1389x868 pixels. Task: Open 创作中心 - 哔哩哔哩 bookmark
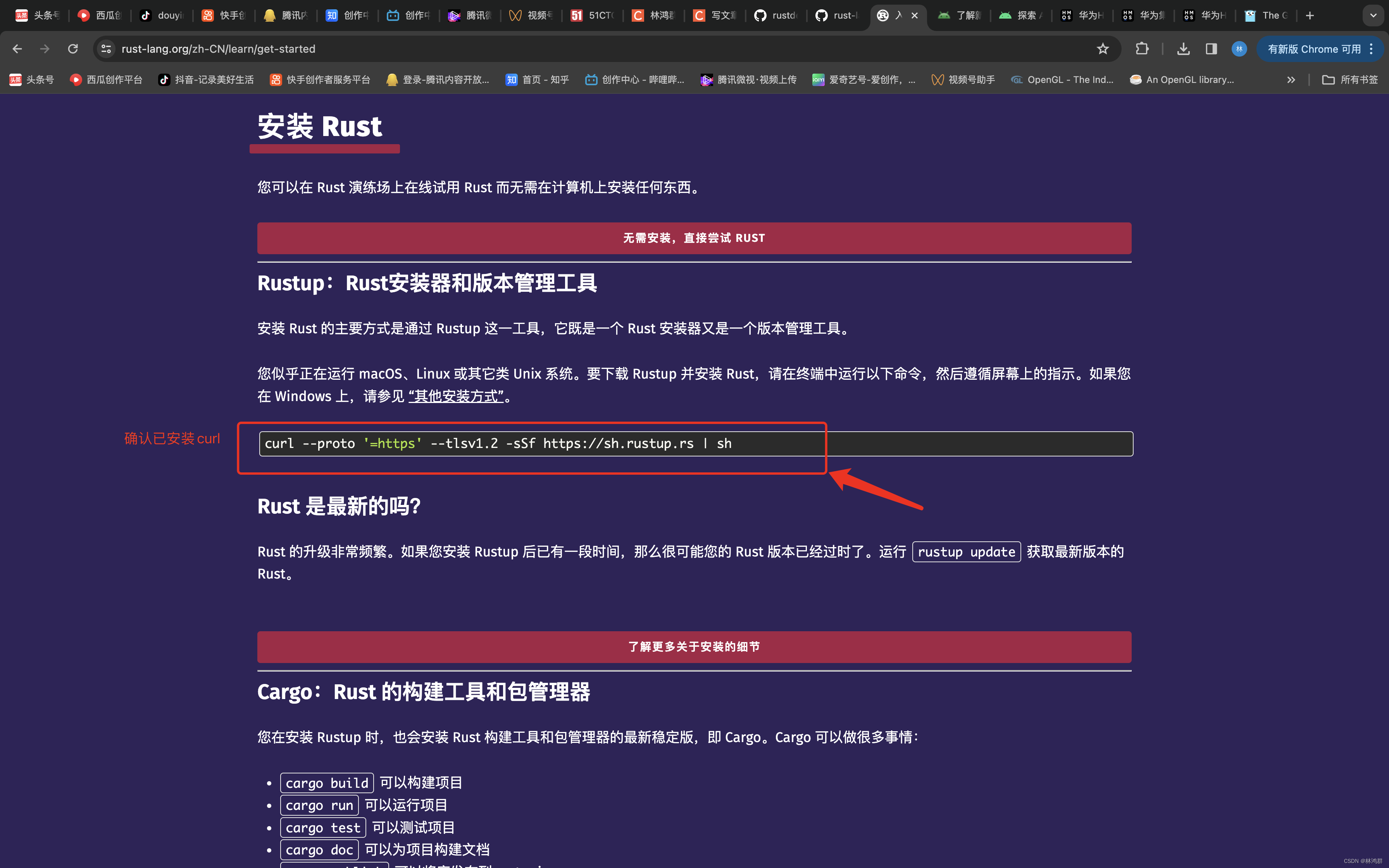[635, 80]
